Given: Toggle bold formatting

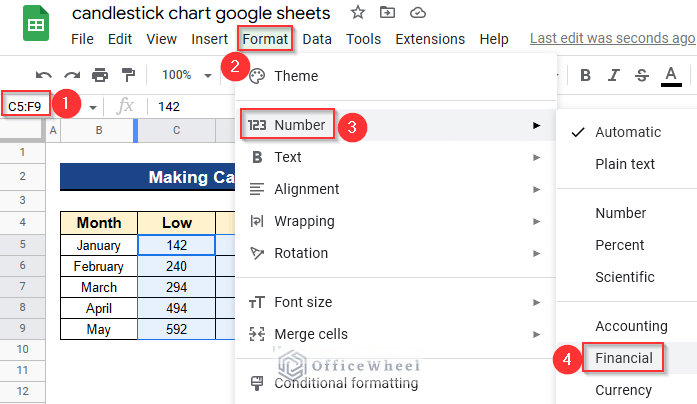Looking at the screenshot, I should pyautogui.click(x=586, y=75).
